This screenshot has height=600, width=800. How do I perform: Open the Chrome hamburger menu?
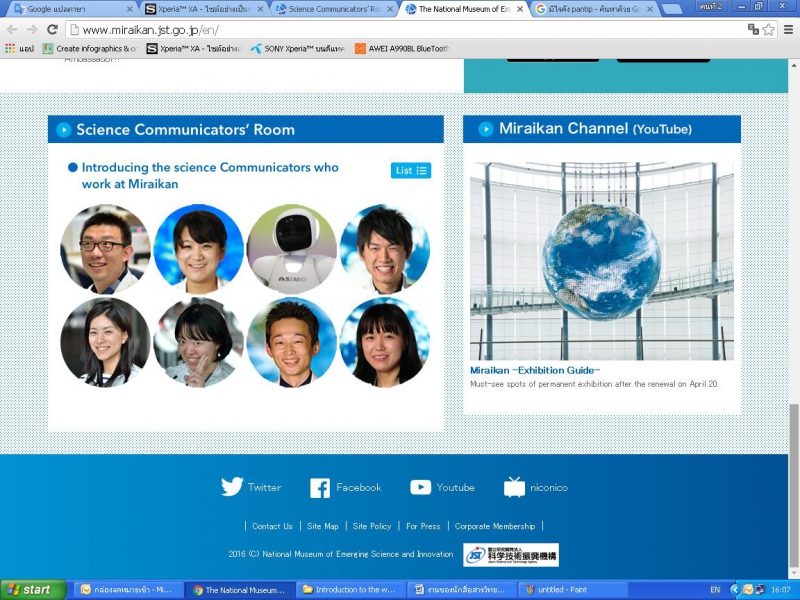pos(788,30)
